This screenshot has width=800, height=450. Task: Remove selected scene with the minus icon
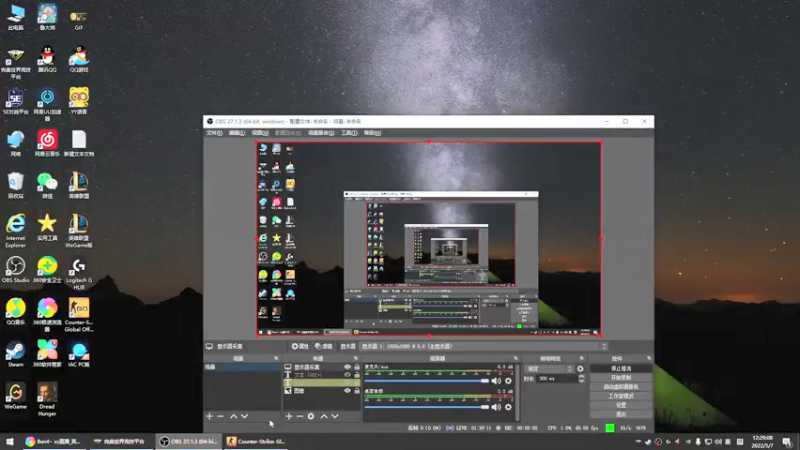220,416
